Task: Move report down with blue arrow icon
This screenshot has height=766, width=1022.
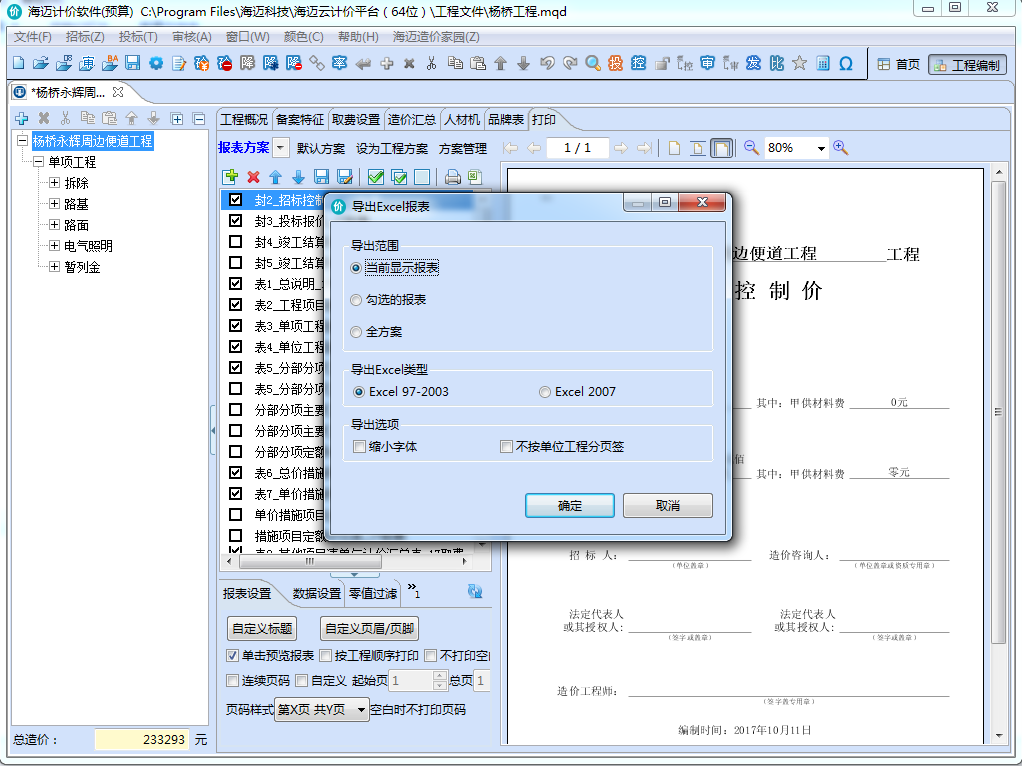Action: (299, 177)
